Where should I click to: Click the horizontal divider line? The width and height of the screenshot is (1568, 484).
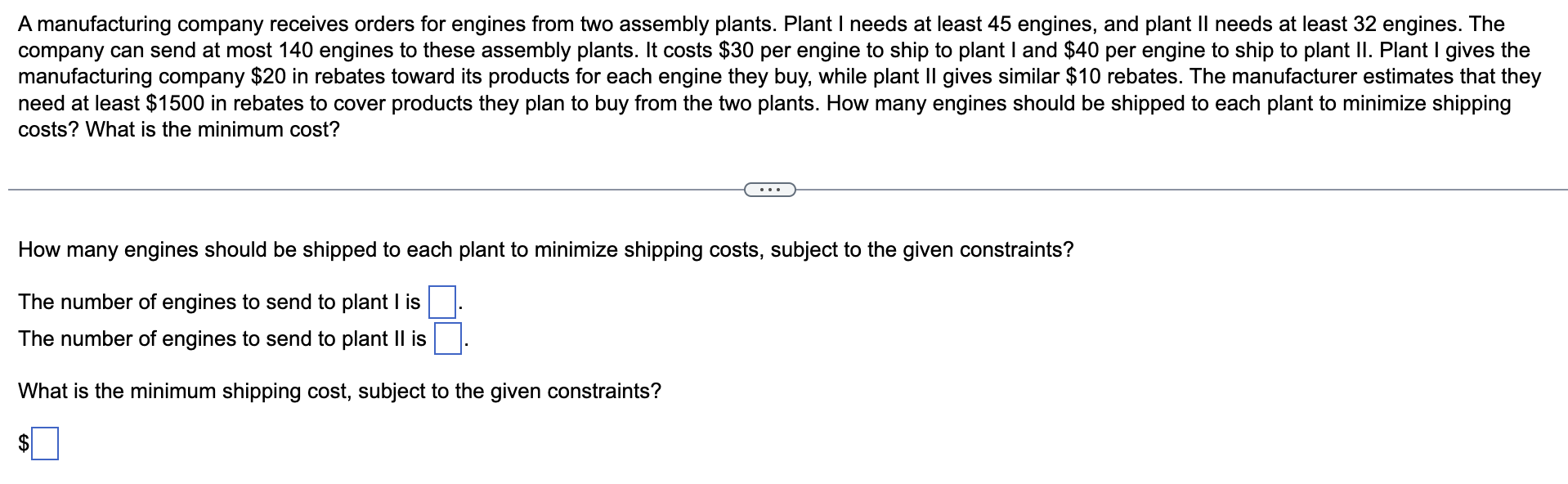368,189
